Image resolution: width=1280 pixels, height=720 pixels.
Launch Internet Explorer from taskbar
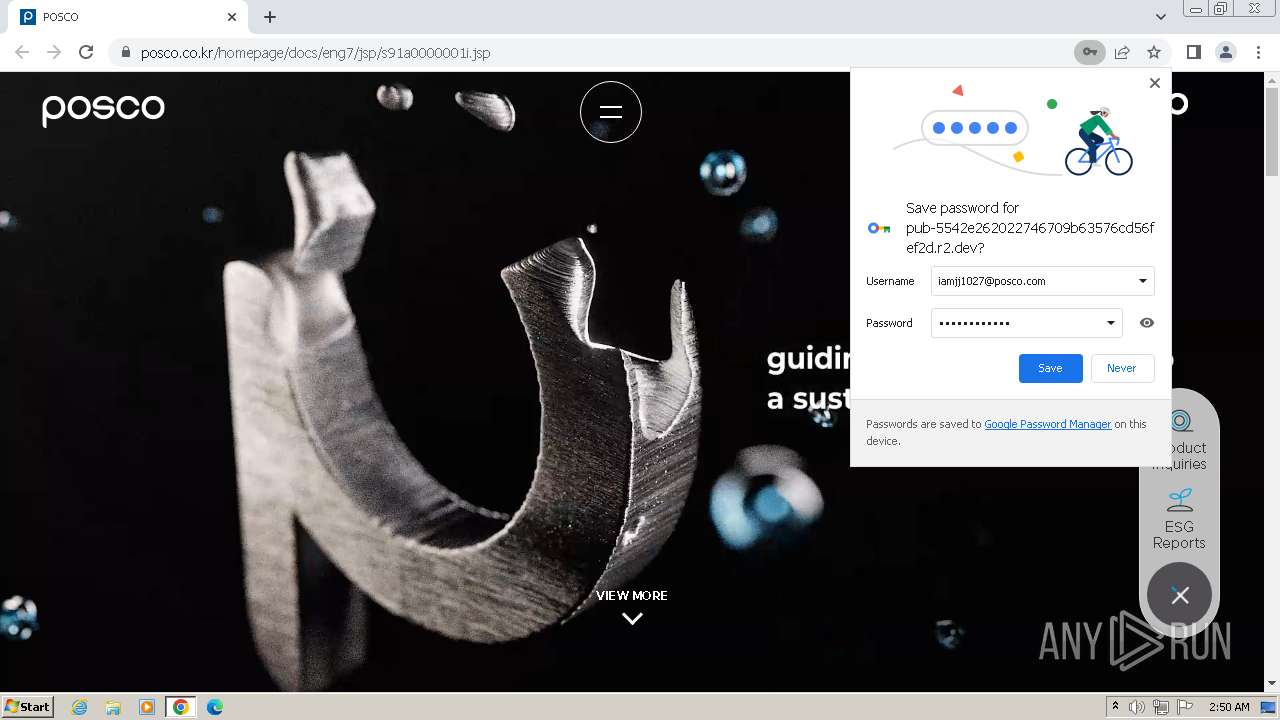(79, 707)
